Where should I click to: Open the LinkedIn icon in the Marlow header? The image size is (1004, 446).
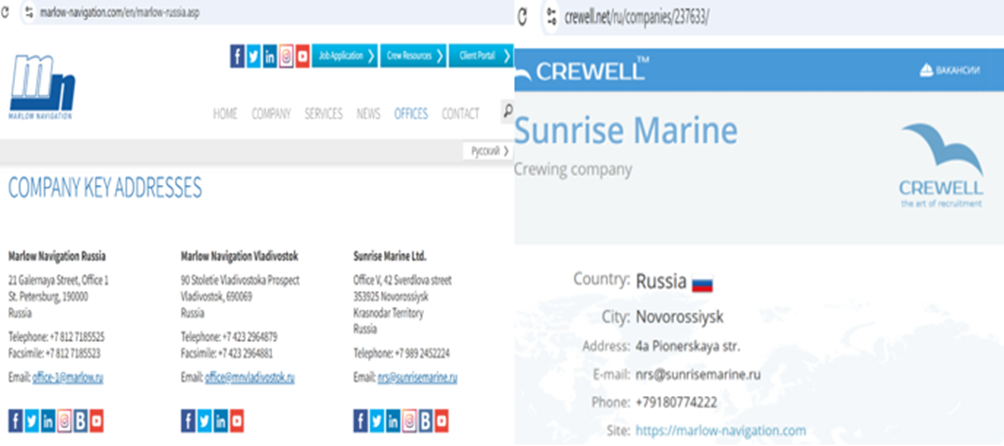270,56
